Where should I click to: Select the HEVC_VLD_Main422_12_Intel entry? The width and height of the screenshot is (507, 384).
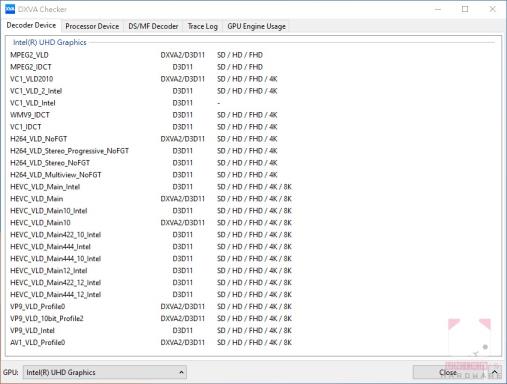(56, 283)
